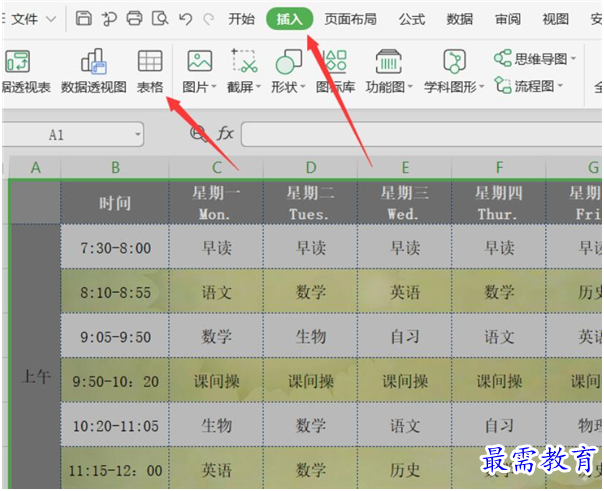The image size is (604, 491).
Task: Click 生物 cell in the 9:05-9:50 row
Action: tap(310, 336)
